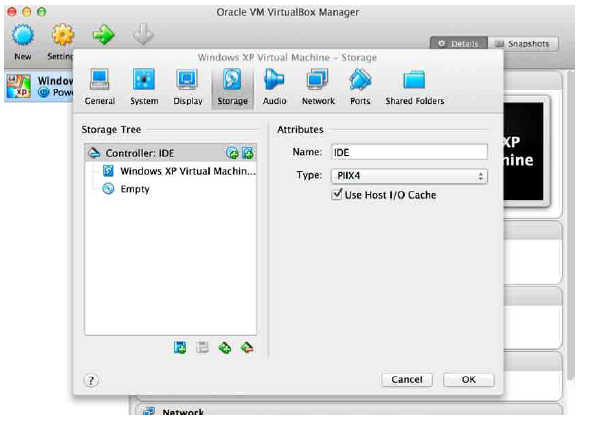Add hard disk to IDE controller

point(248,153)
